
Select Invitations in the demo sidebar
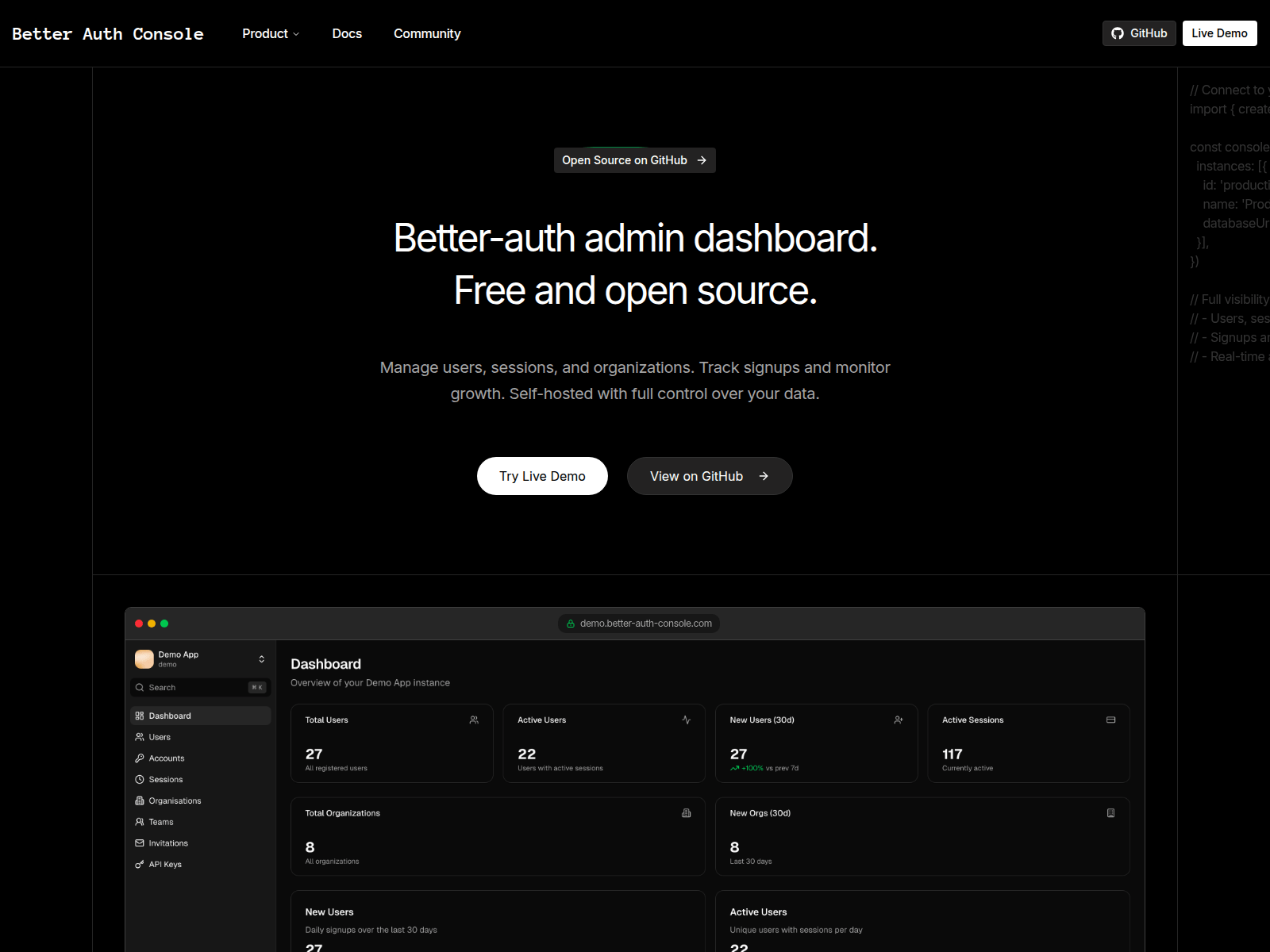pyautogui.click(x=201, y=843)
